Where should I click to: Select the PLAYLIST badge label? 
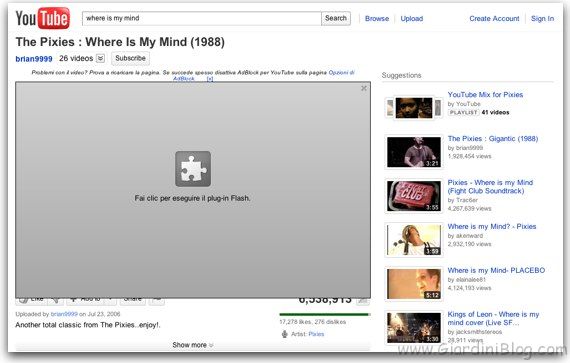(463, 112)
